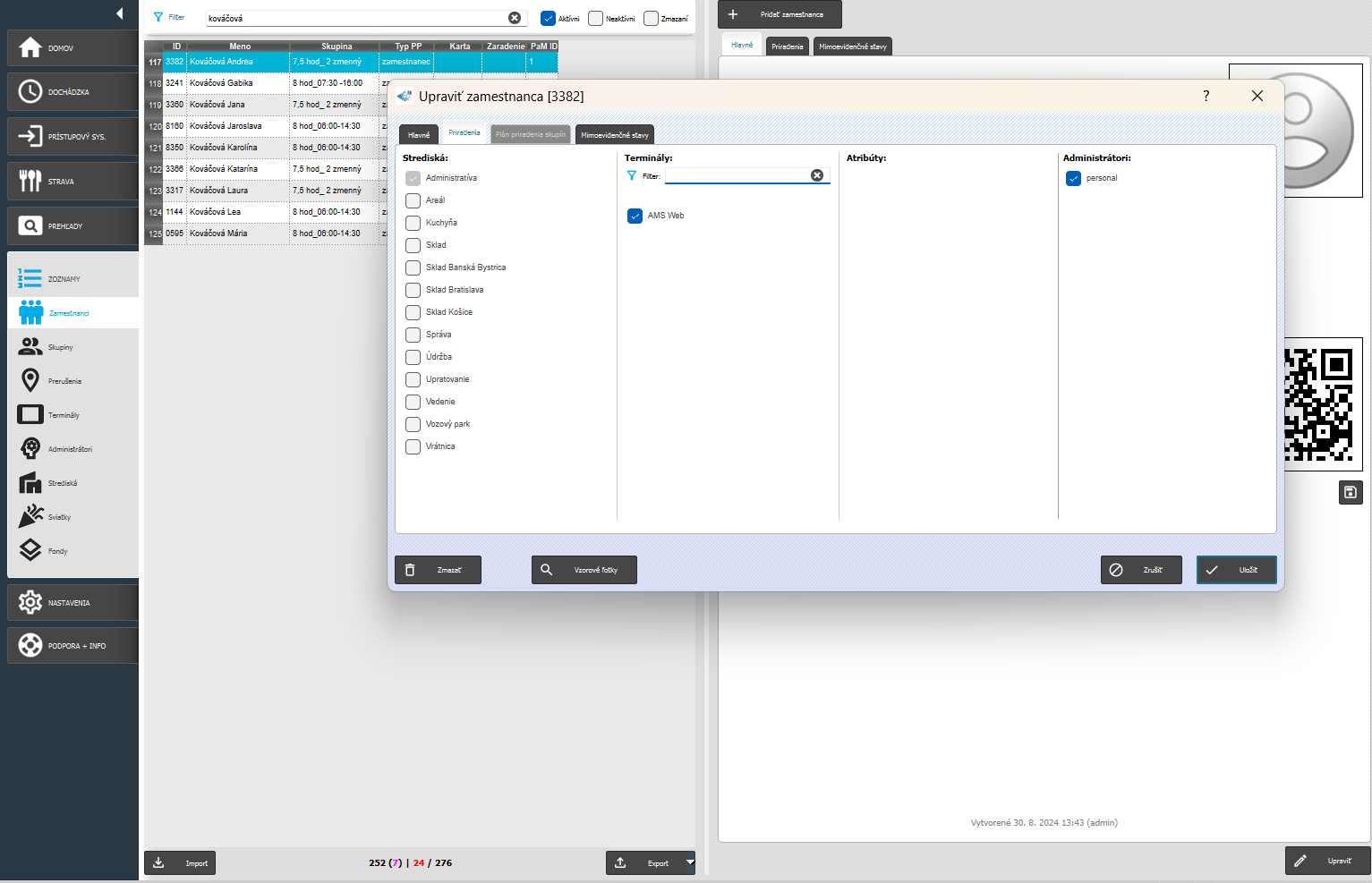1372x883 pixels.
Task: Click the Zrušiť cancel button
Action: (1141, 570)
